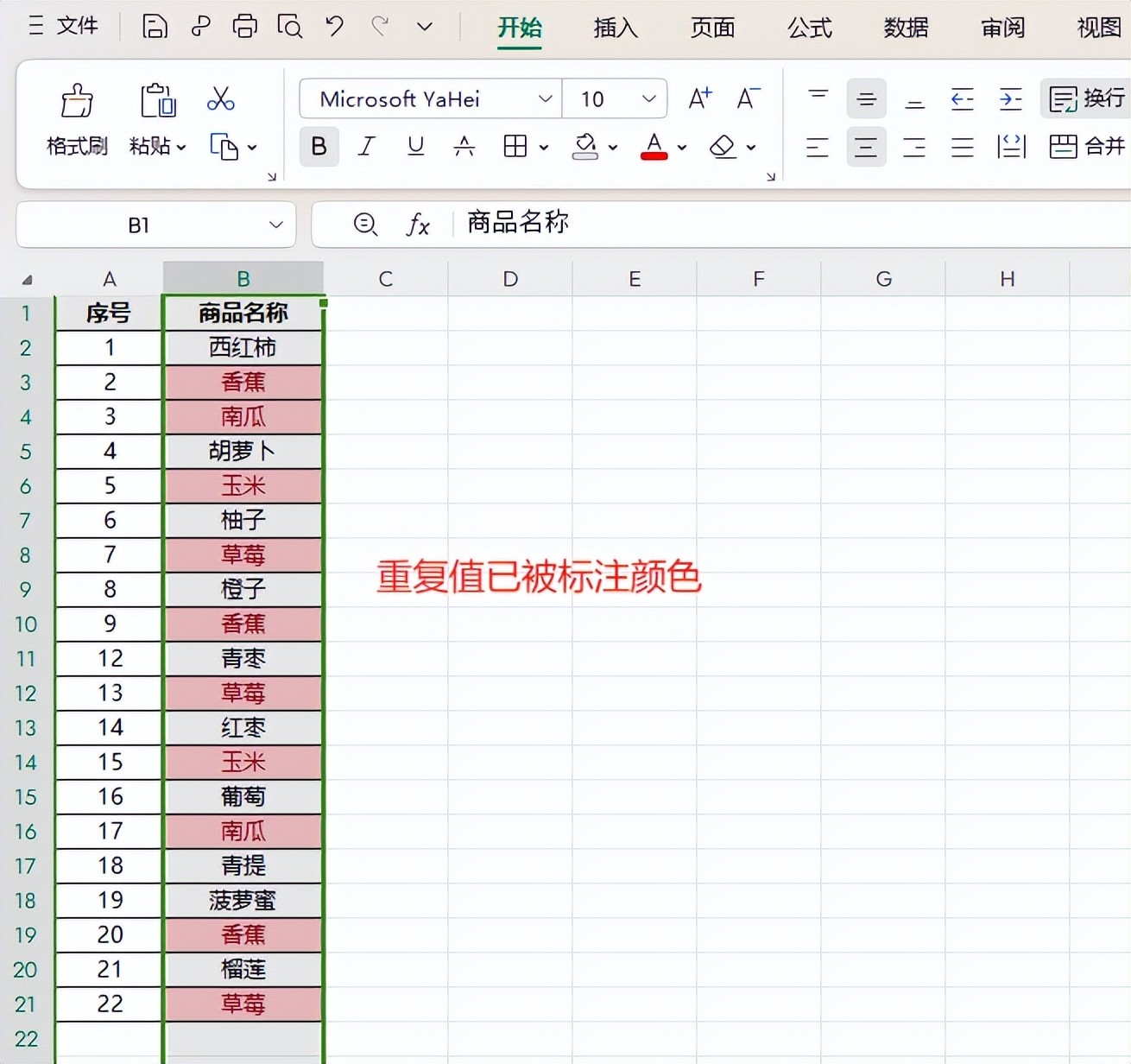
Task: Toggle Bold formatting button
Action: [319, 147]
